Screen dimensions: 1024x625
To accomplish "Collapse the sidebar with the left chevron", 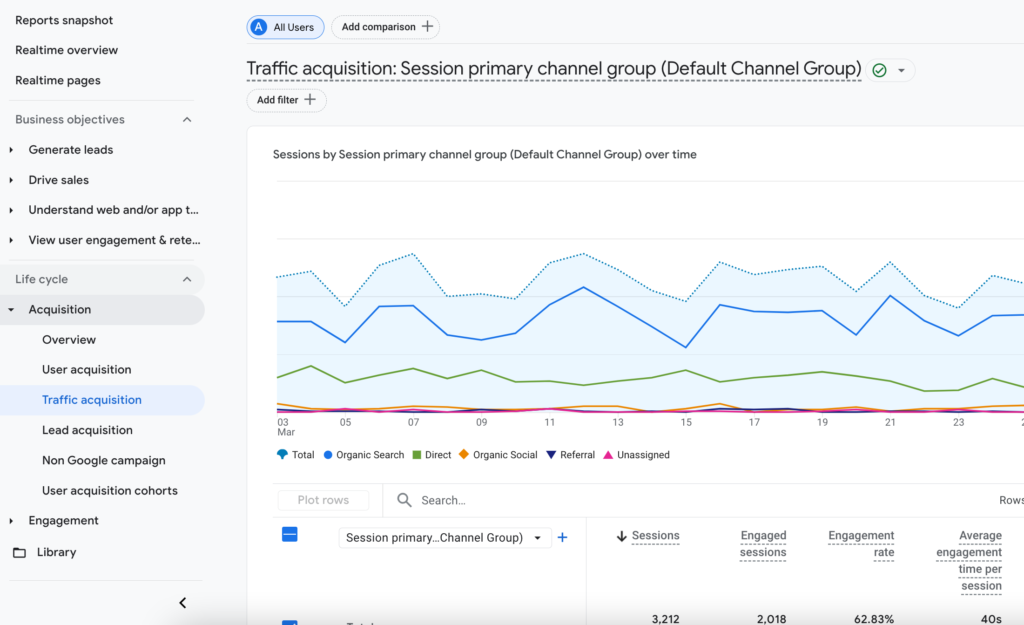I will tap(182, 603).
